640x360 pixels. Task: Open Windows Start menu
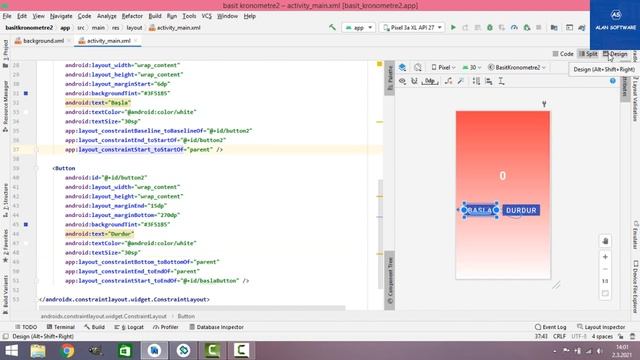(11, 351)
